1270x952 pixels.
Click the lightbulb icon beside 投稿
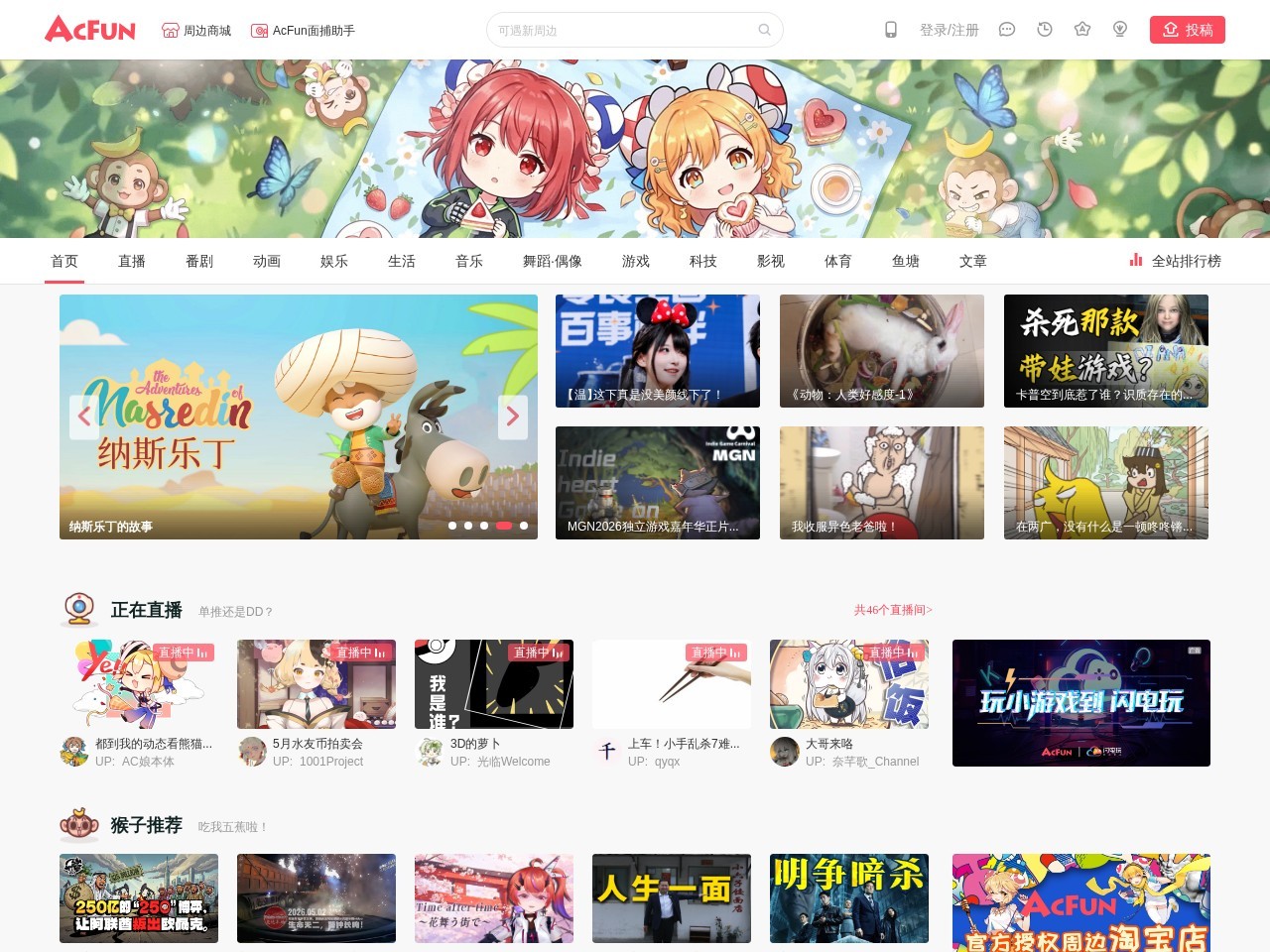click(1120, 30)
